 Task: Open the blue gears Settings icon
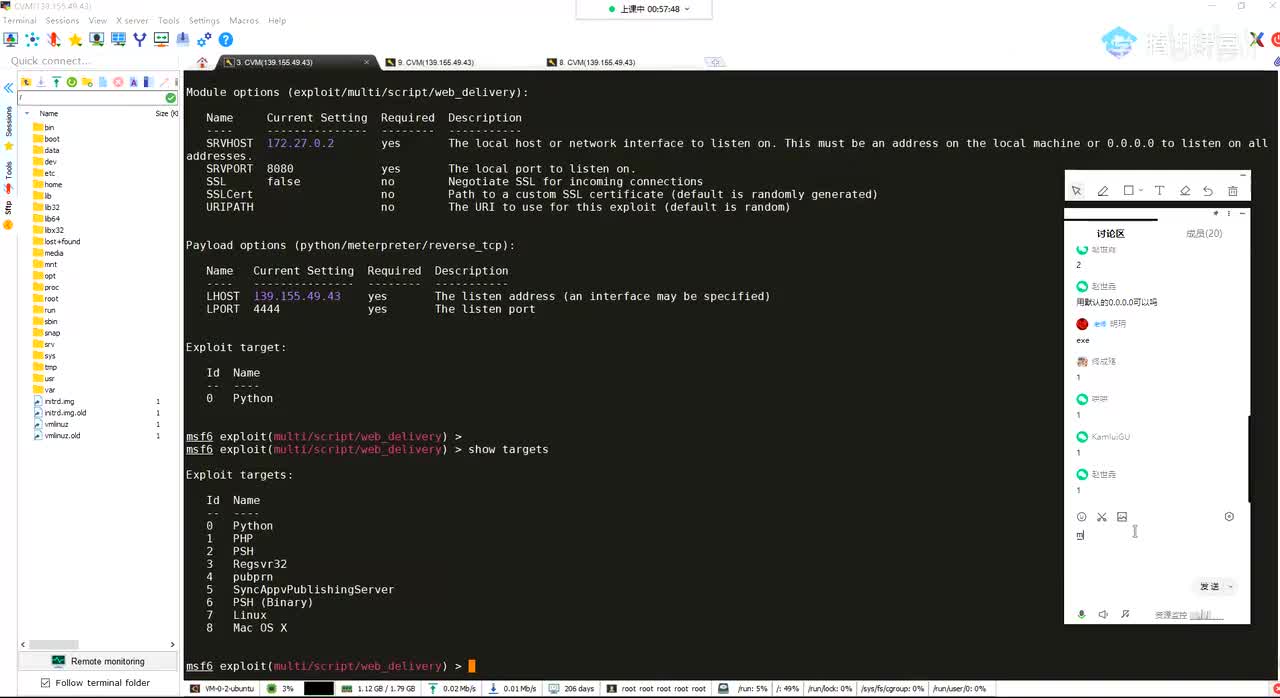click(x=204, y=40)
